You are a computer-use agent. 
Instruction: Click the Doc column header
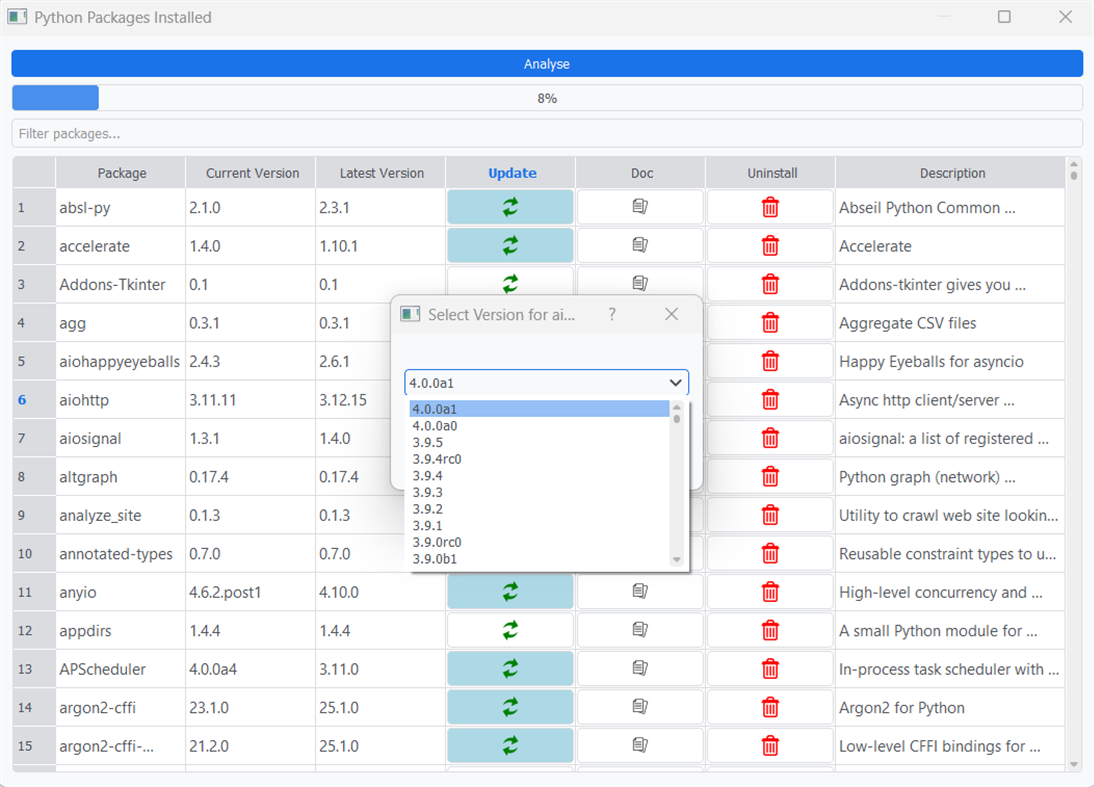coord(642,173)
